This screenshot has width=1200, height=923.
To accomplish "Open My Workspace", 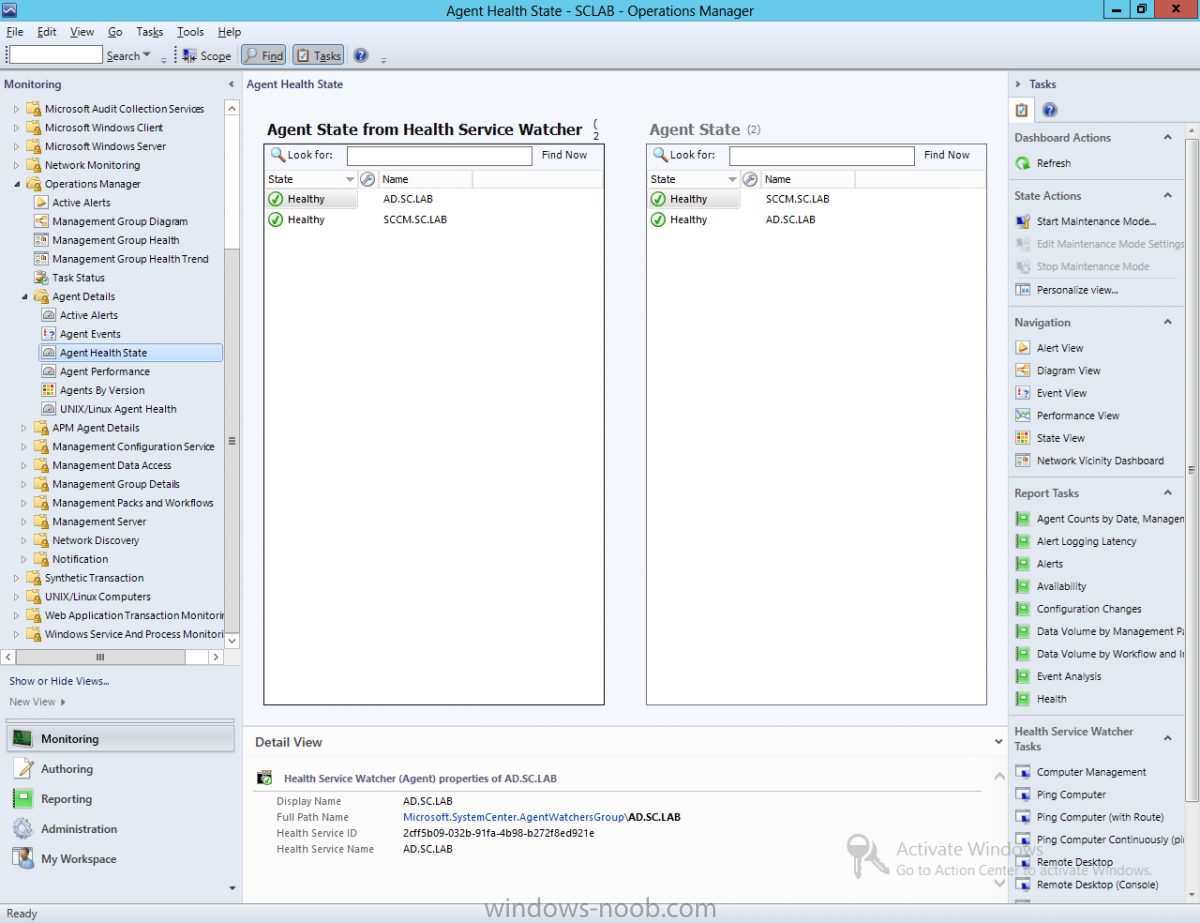I will pyautogui.click(x=120, y=859).
